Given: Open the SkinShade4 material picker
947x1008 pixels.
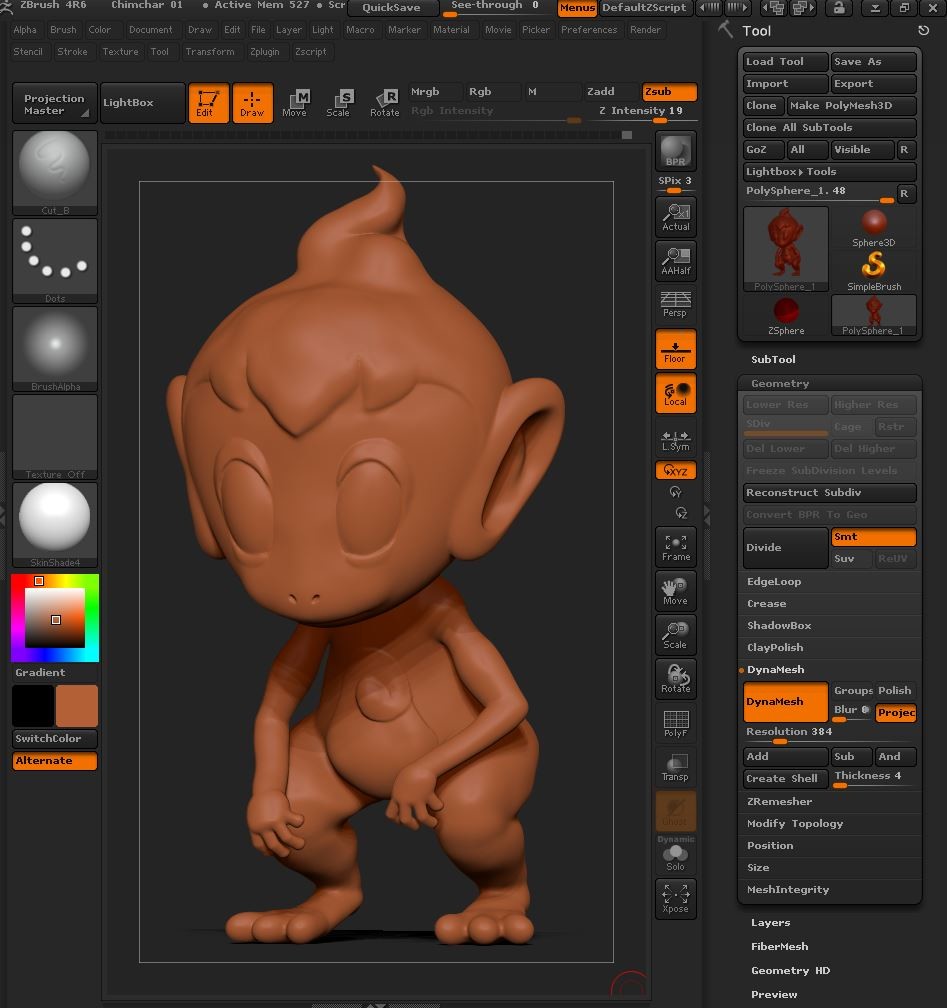Looking at the screenshot, I should coord(55,517).
